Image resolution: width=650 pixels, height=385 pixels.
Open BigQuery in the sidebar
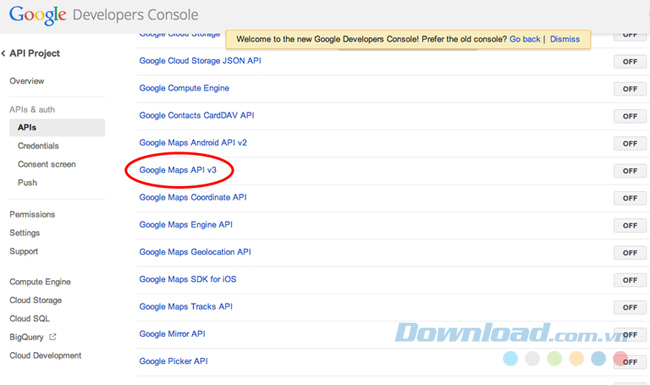(x=27, y=337)
